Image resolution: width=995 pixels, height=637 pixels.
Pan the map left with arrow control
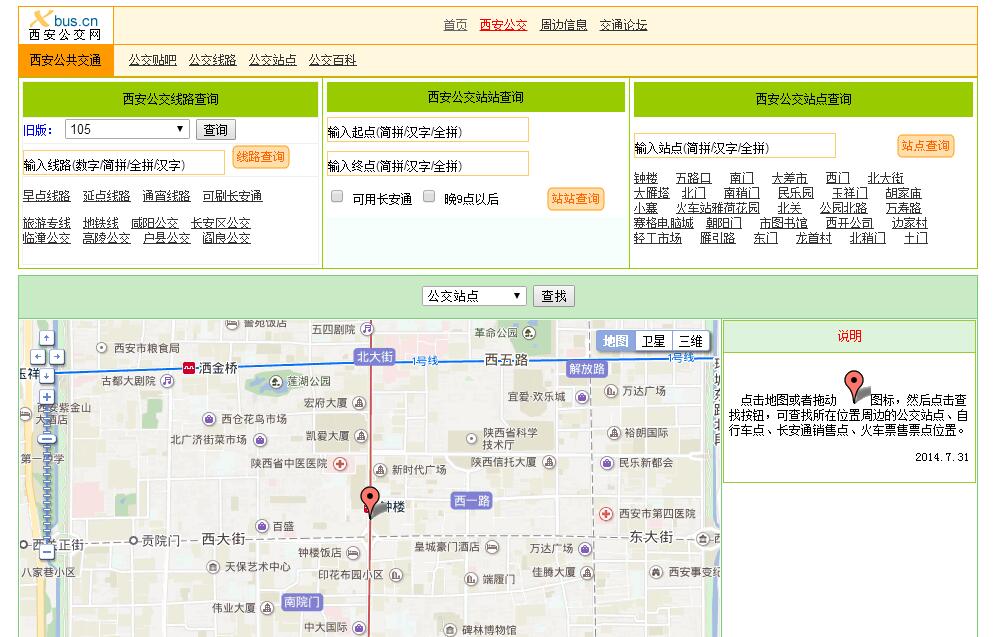click(37, 357)
